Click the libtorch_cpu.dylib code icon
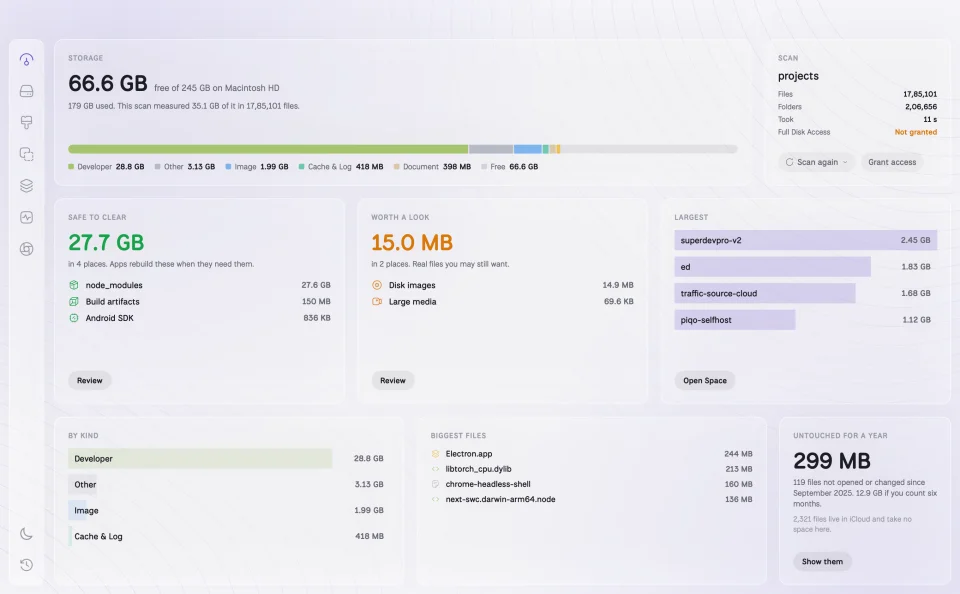 [435, 469]
